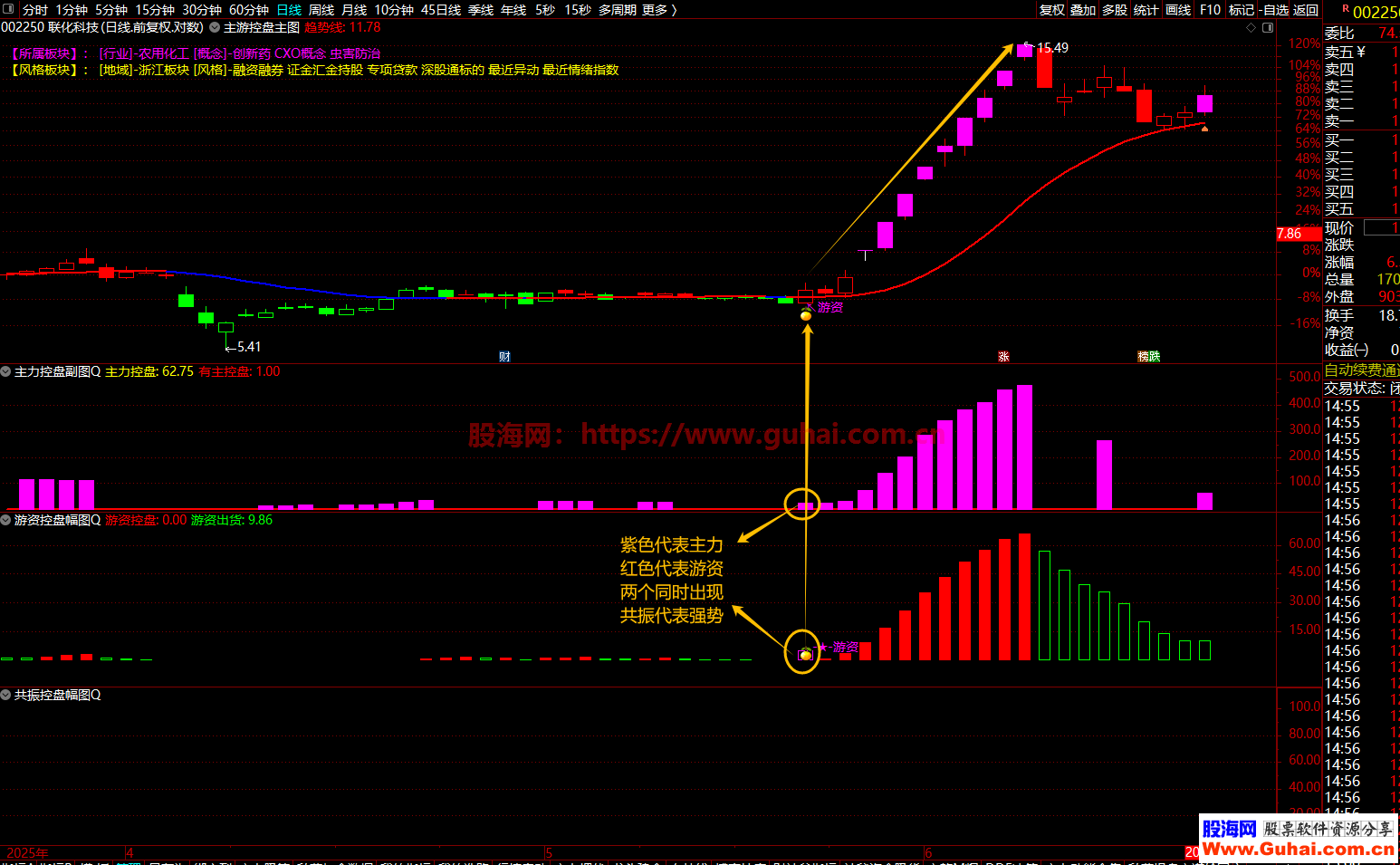Open the 多周期 multi-period view
Image resolution: width=1400 pixels, height=865 pixels.
click(x=618, y=10)
